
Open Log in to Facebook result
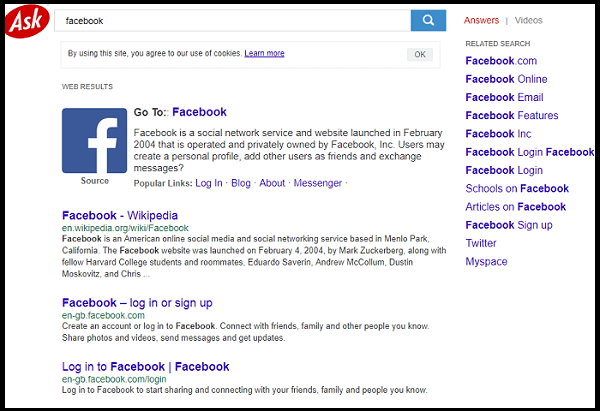pos(145,367)
